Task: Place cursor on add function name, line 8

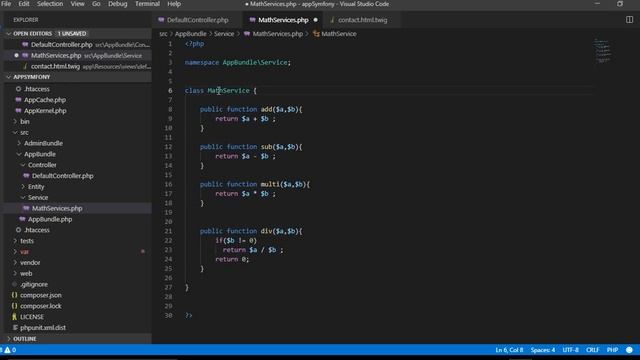Action: [267, 109]
